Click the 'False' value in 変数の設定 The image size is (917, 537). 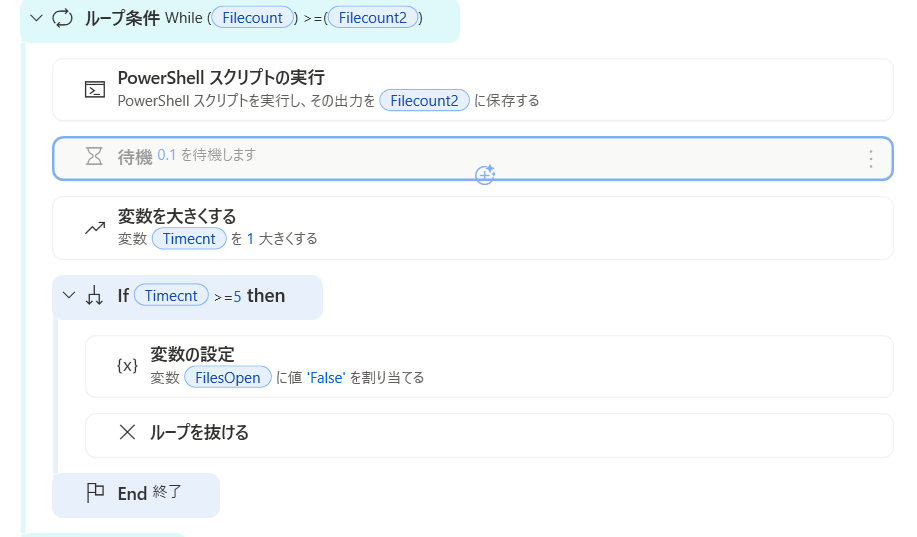(326, 378)
